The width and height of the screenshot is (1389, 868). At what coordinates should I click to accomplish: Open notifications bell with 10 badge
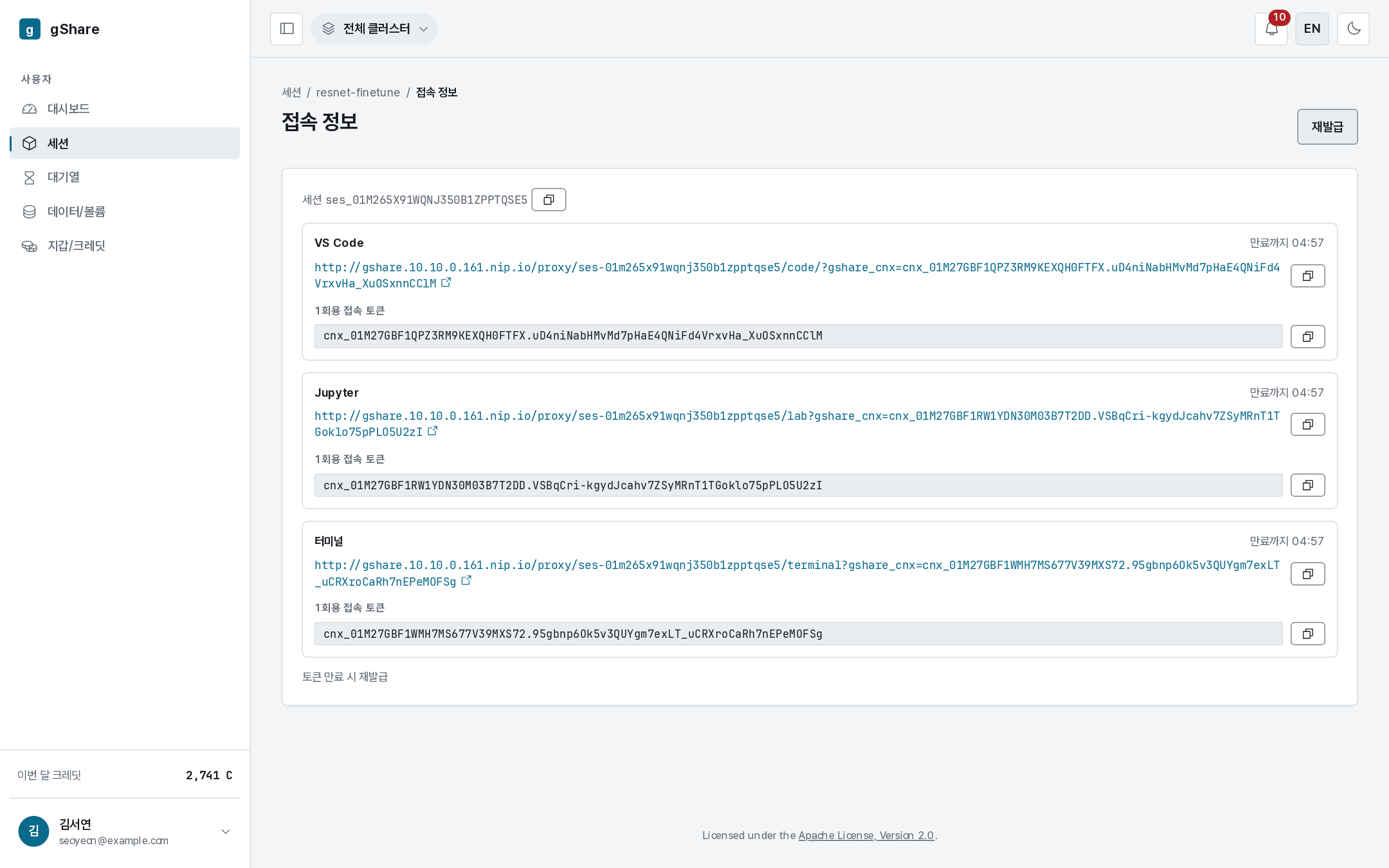click(1271, 29)
